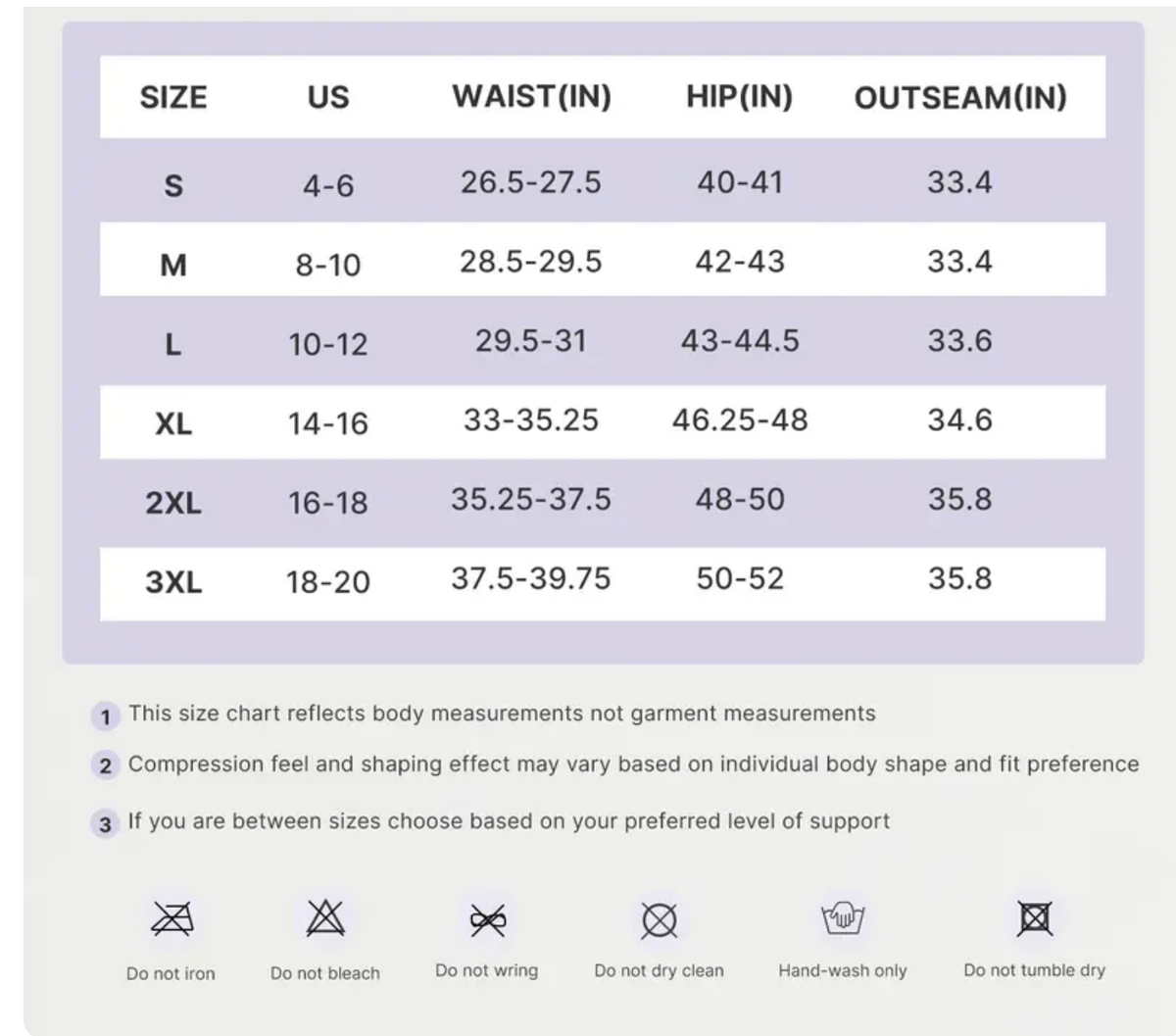Click the Hand-wash only label text
This screenshot has height=1036, width=1176.
coord(843,970)
